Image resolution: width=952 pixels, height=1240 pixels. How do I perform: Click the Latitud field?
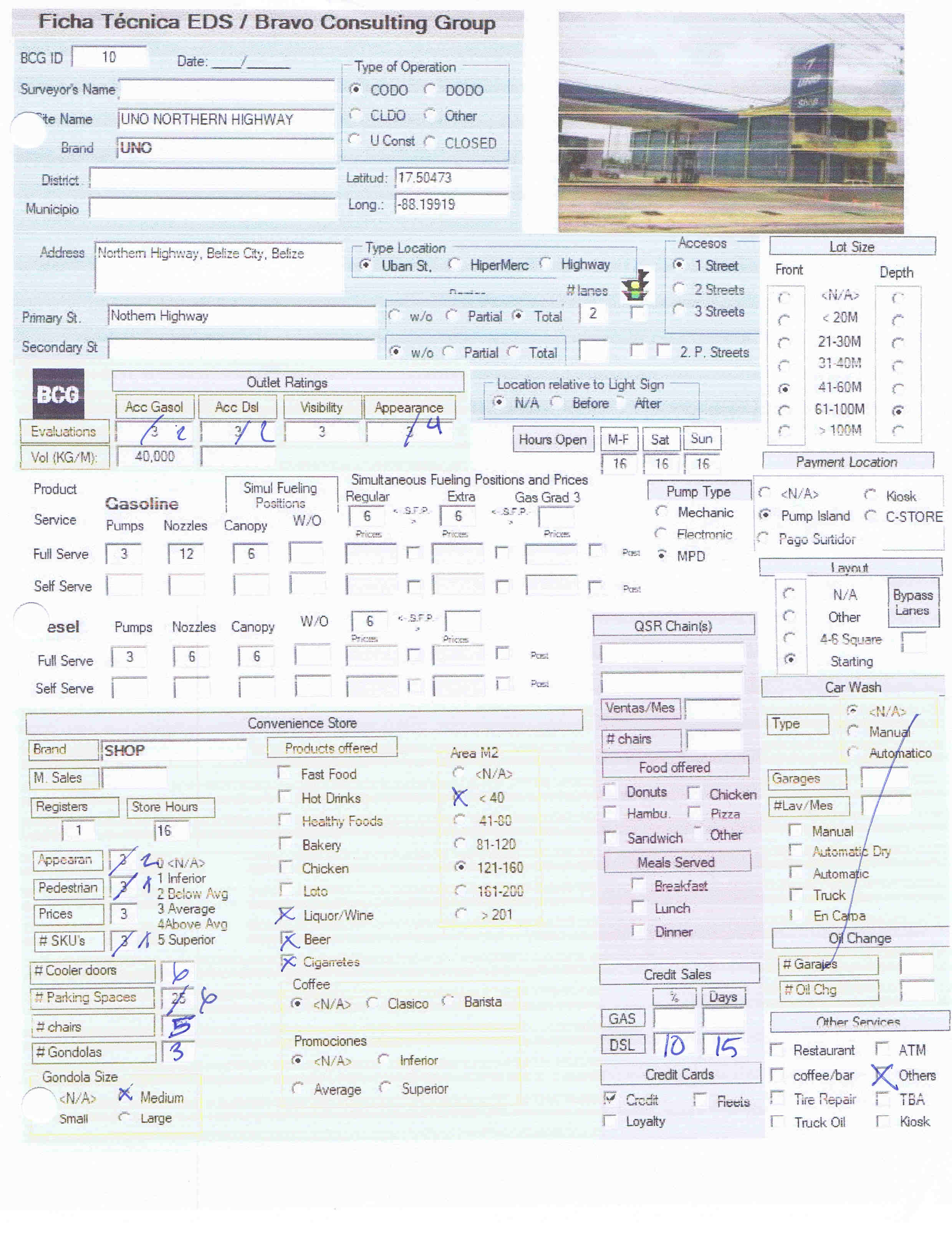[452, 178]
